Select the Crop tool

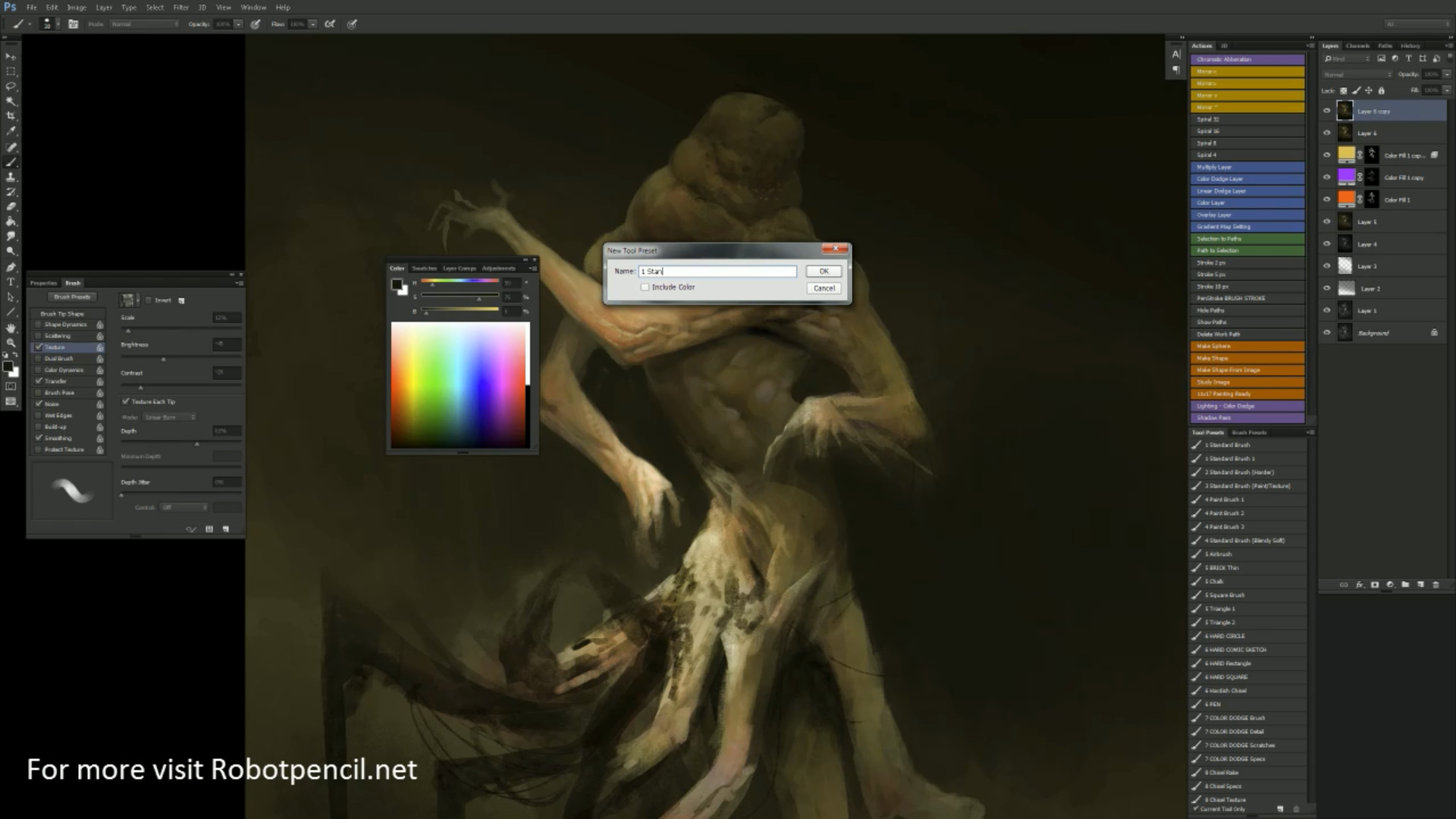click(x=11, y=116)
